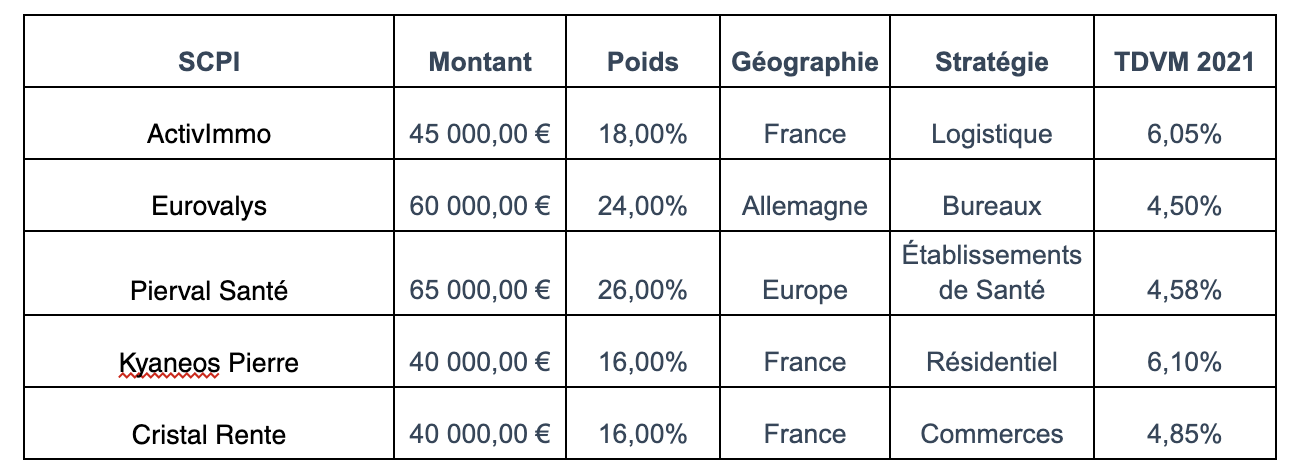Select the TDVM 2021 header cell

click(1185, 52)
